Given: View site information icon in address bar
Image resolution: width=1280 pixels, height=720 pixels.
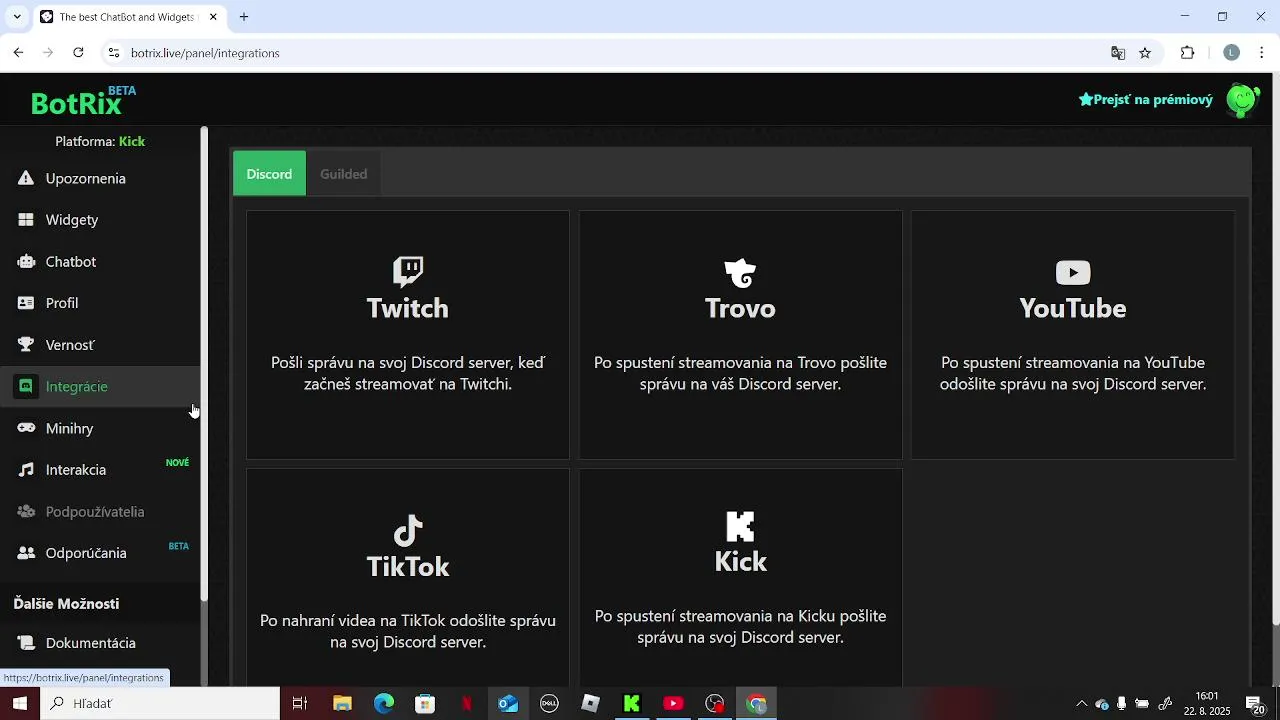Looking at the screenshot, I should (x=113, y=53).
